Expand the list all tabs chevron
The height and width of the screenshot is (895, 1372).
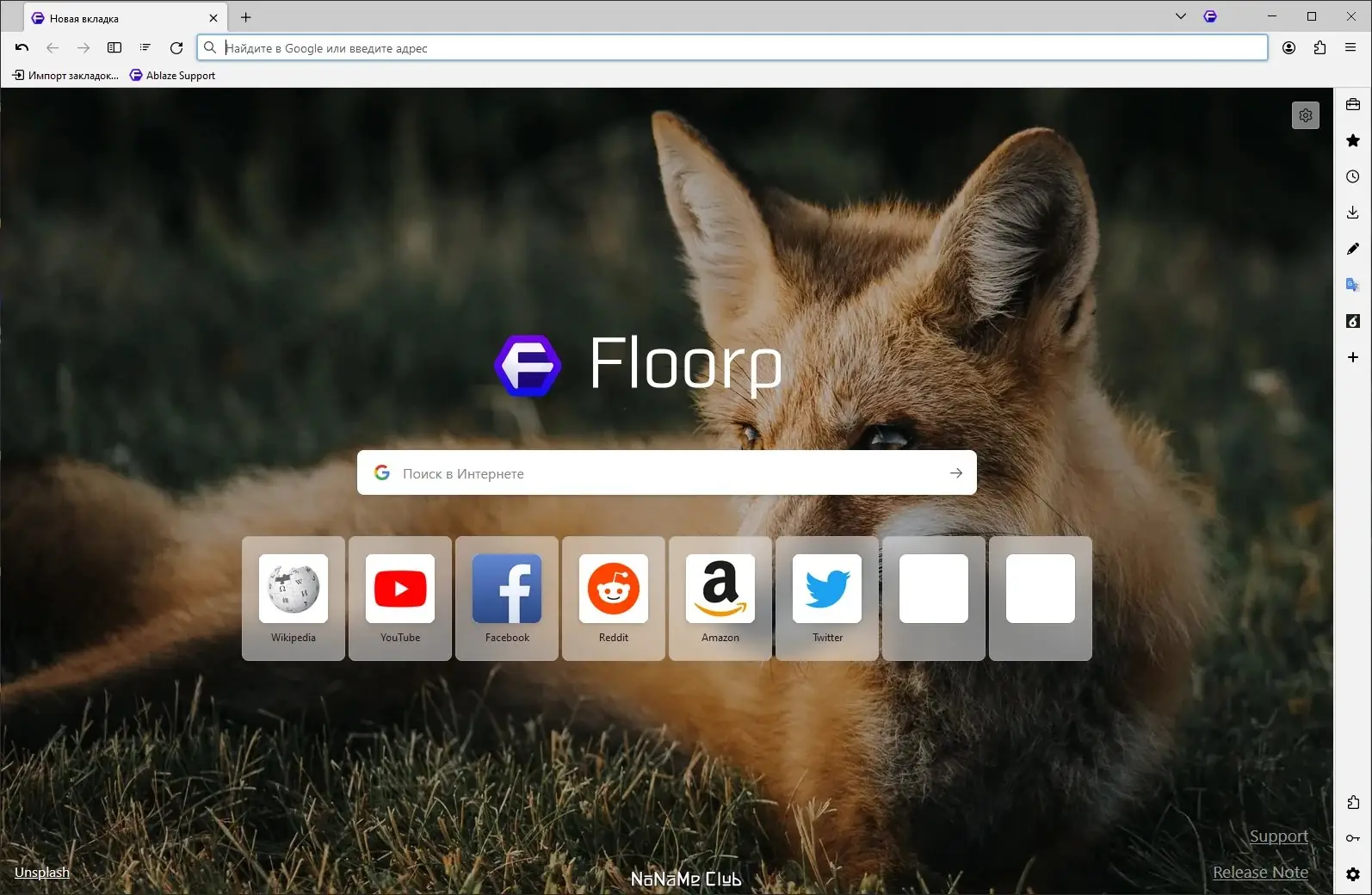(x=1181, y=16)
